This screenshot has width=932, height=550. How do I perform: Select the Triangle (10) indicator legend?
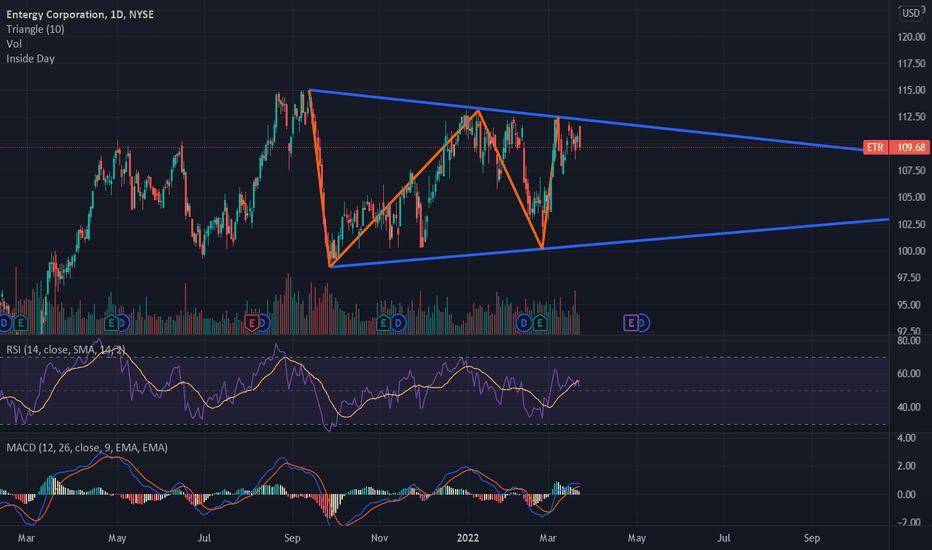[x=36, y=29]
